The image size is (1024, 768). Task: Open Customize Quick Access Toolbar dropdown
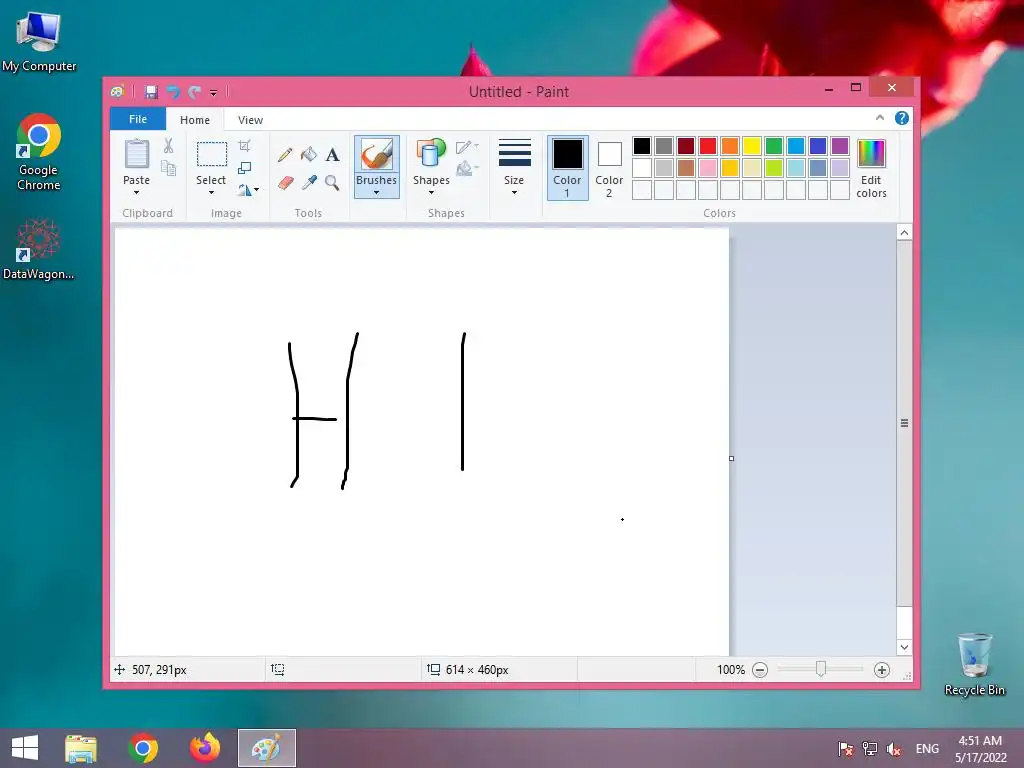tap(214, 93)
